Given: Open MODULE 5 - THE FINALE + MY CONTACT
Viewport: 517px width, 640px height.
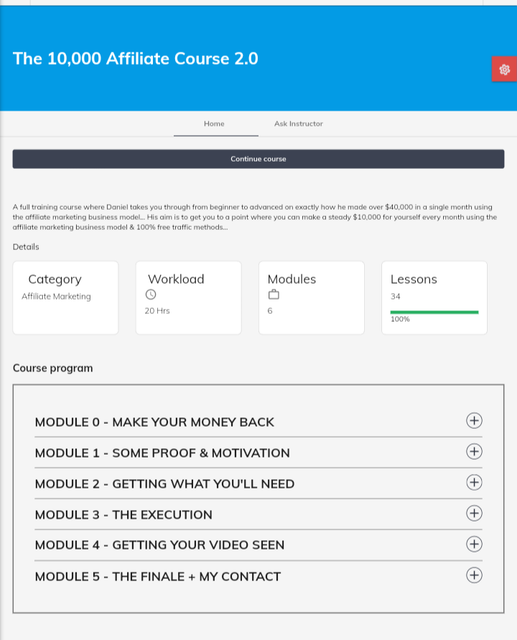Looking at the screenshot, I should point(158,577).
